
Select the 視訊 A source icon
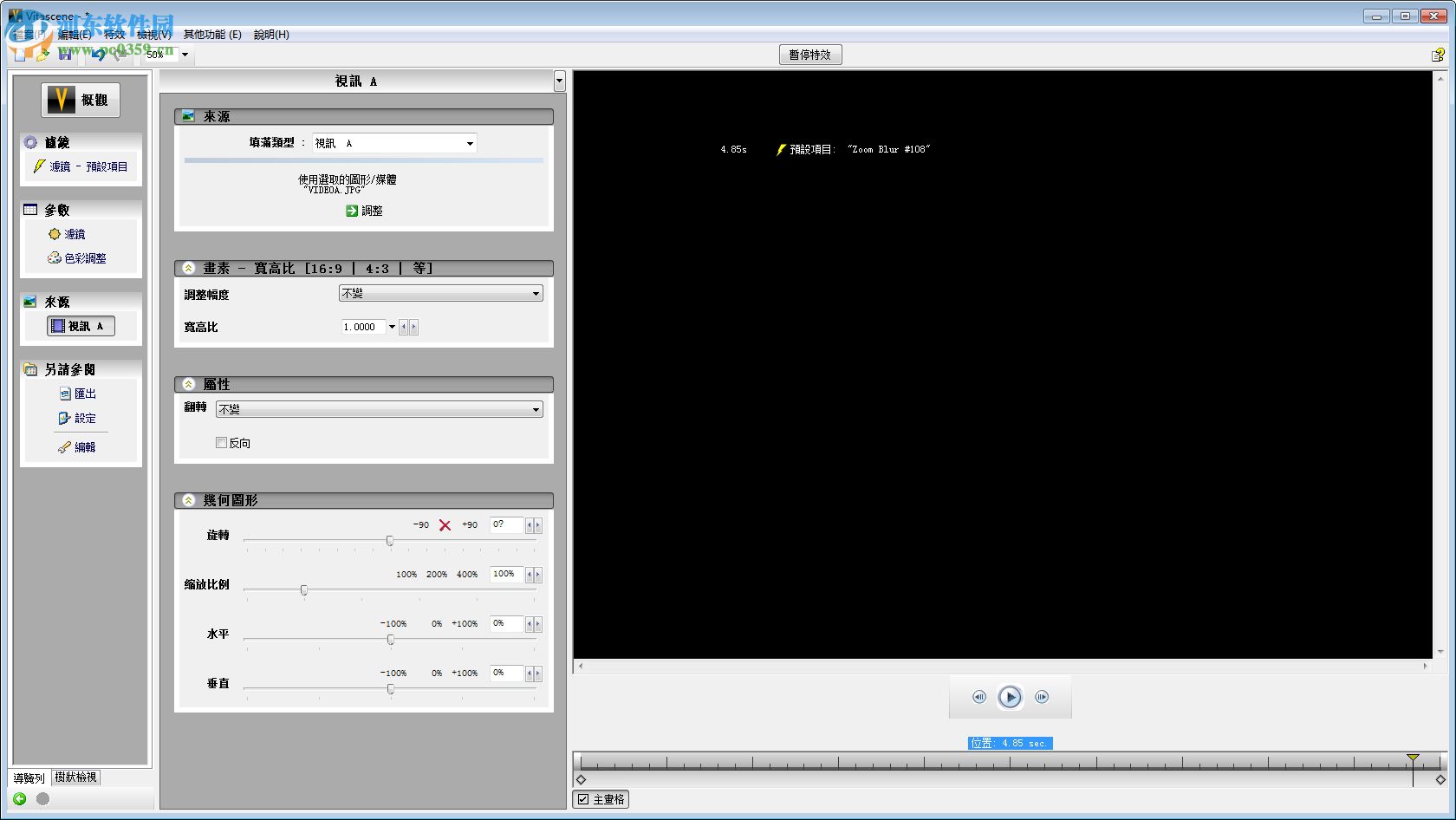tap(81, 326)
